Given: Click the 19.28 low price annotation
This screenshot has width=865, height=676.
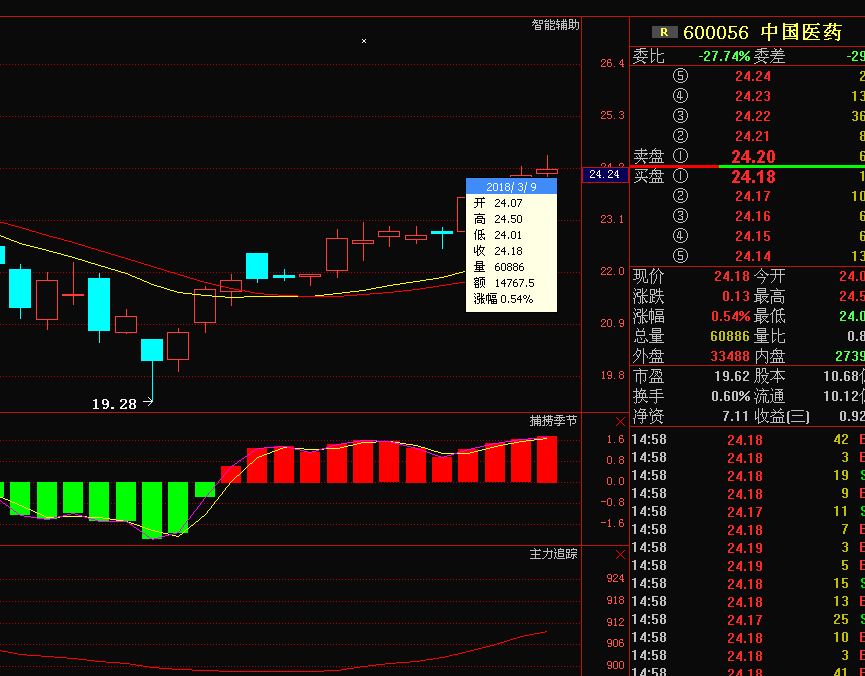Looking at the screenshot, I should 114,404.
